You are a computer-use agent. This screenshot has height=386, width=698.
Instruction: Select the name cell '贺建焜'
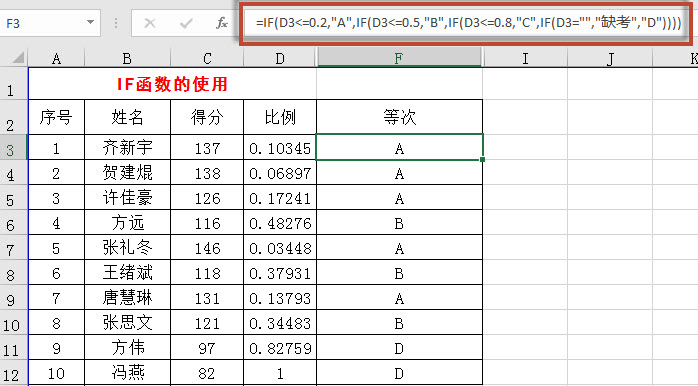tap(127, 172)
